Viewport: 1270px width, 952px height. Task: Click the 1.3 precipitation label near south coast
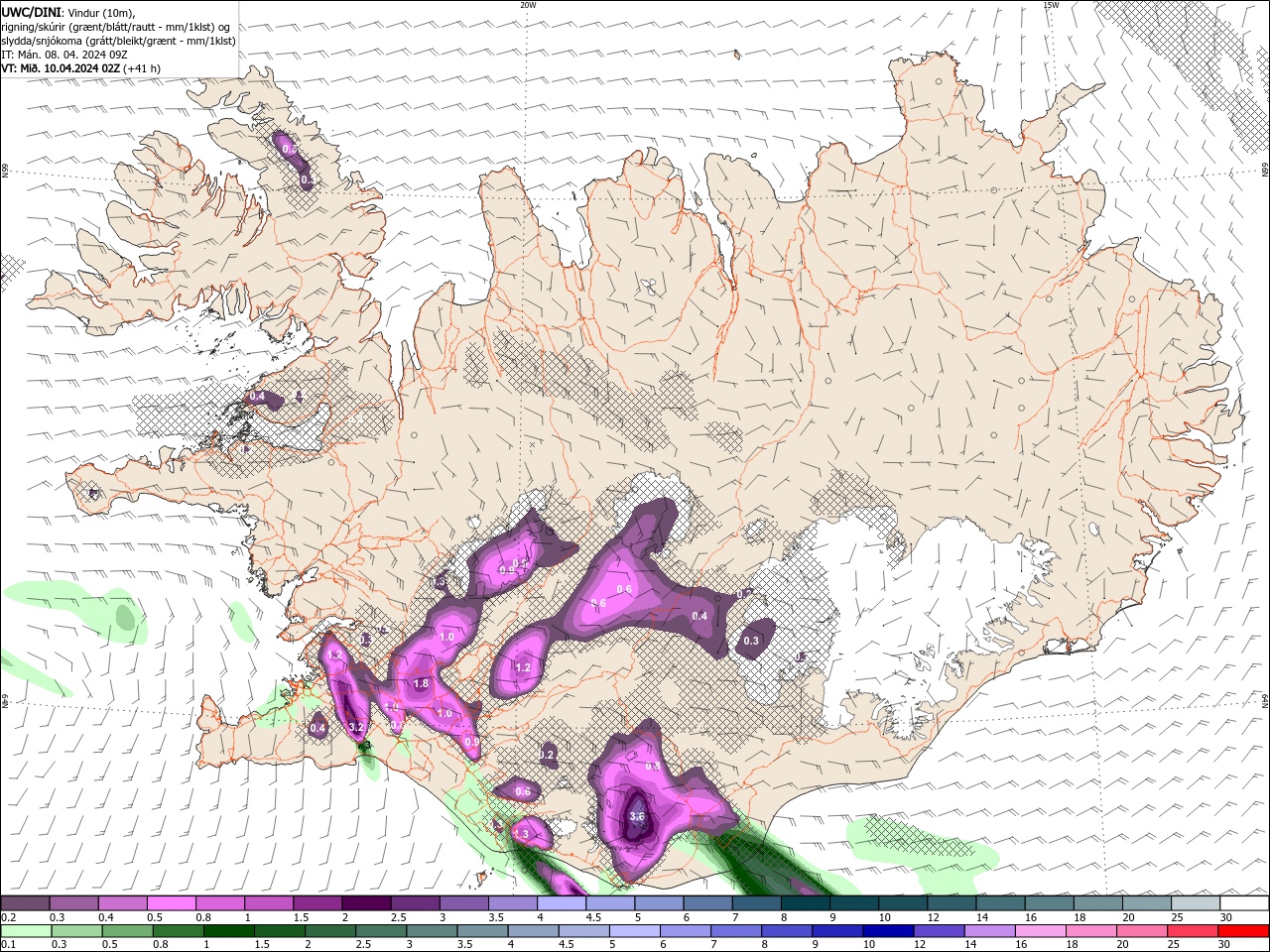click(x=523, y=834)
